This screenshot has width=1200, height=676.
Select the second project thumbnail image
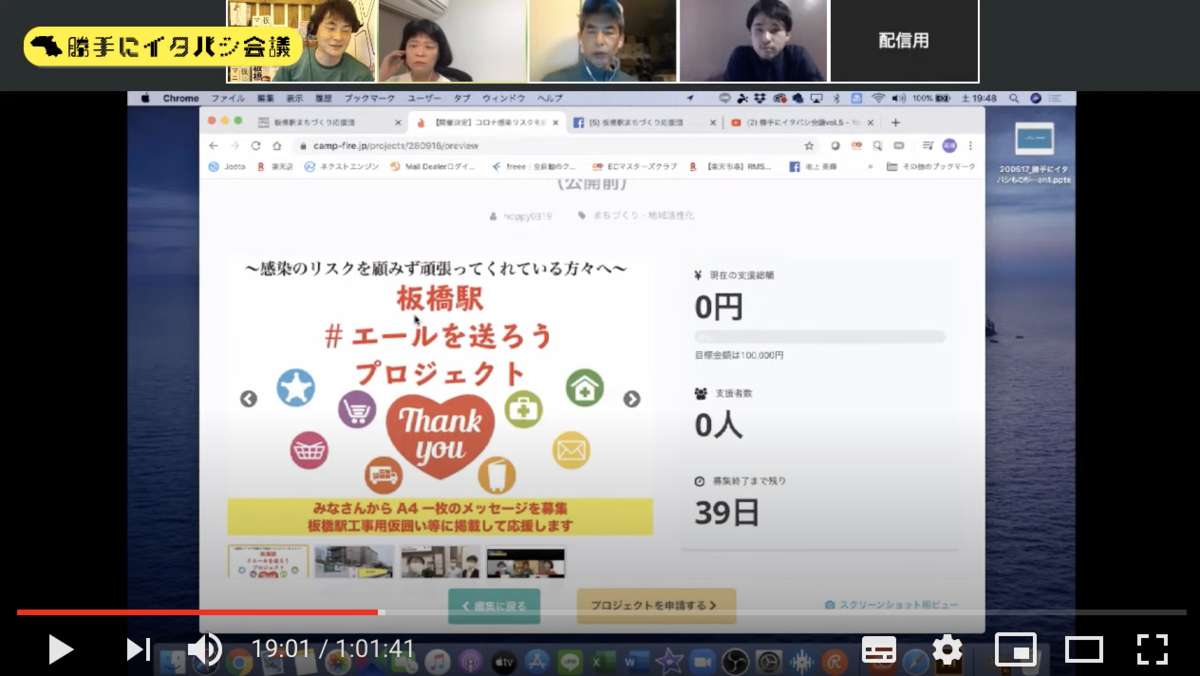354,562
